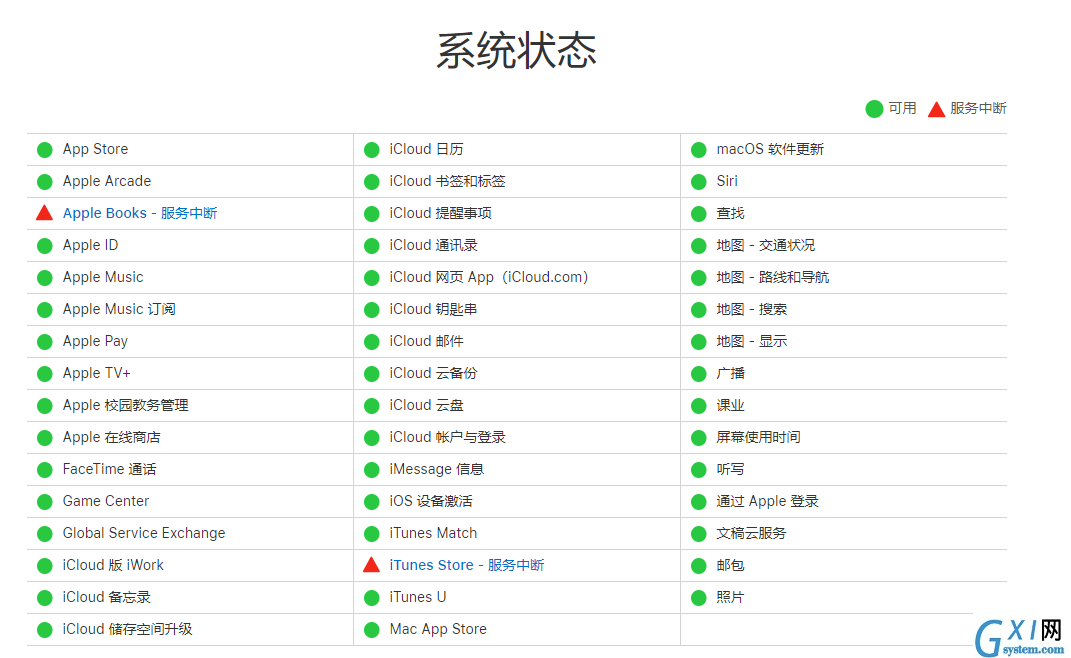Screen dimensions: 1071x658
Task: Click the status dot for 地图 - 搜索
Action: pyautogui.click(x=699, y=310)
